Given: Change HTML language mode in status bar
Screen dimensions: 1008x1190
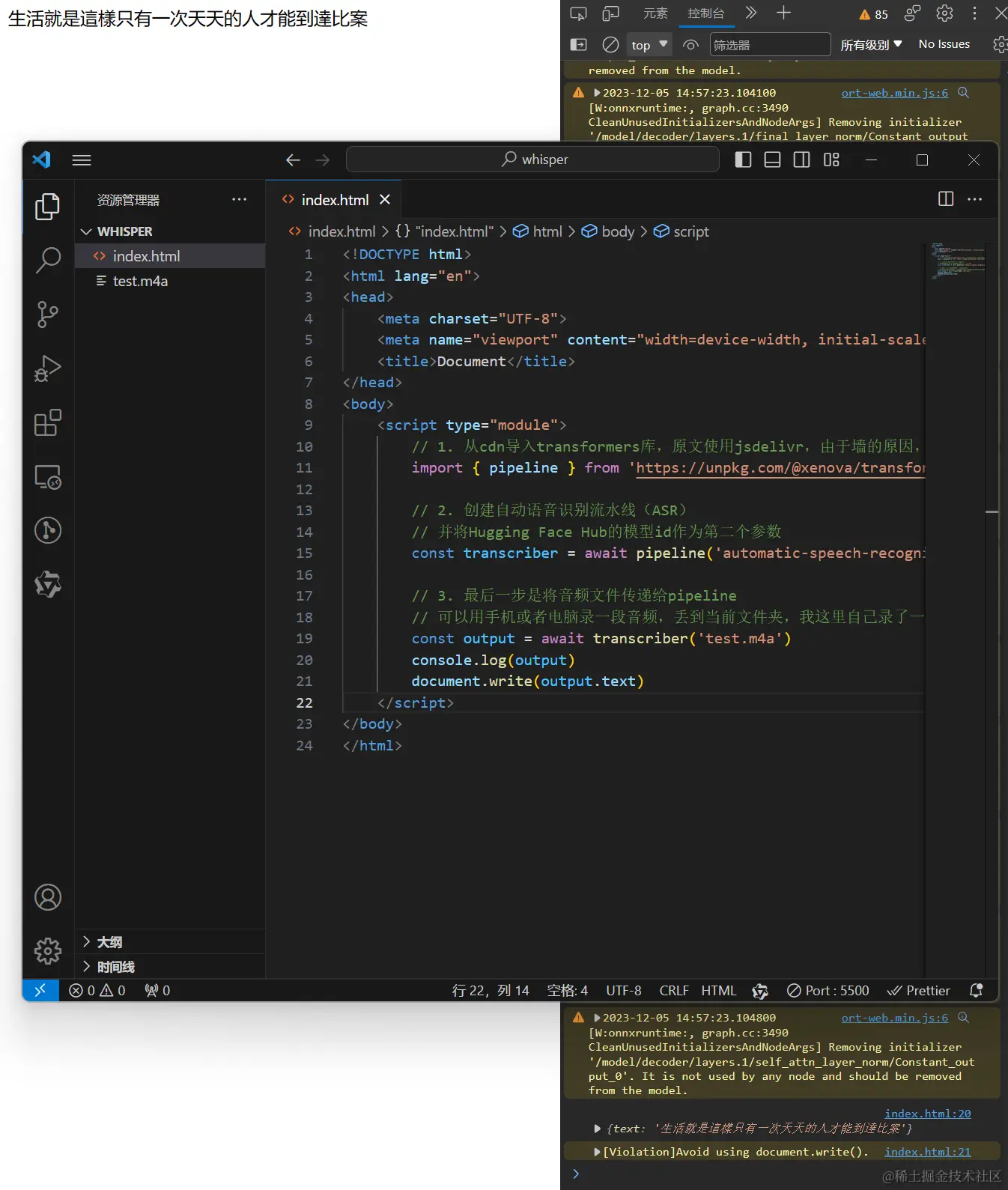Looking at the screenshot, I should coord(719,990).
